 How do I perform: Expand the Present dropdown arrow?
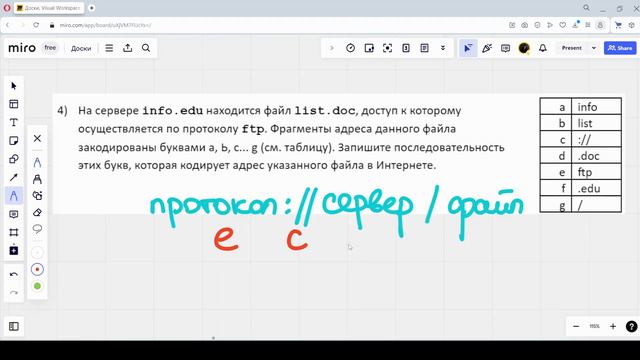593,48
